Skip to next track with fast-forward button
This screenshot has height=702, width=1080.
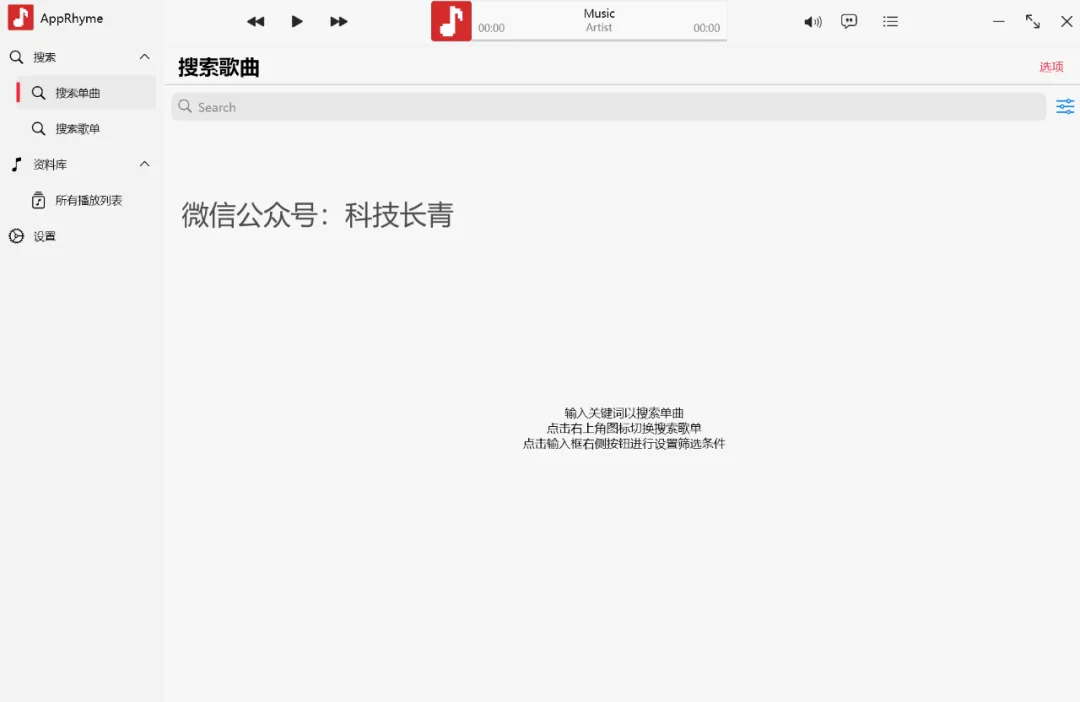point(339,21)
